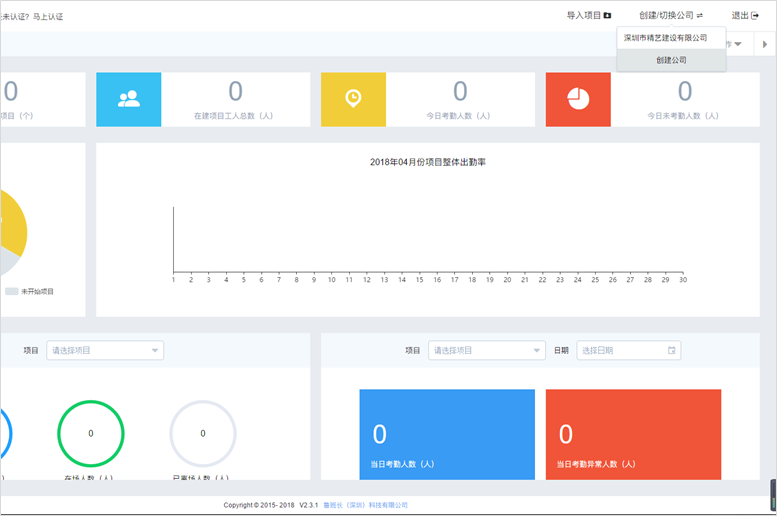Image resolution: width=777 pixels, height=516 pixels.
Task: Click the green 在场人数 circle indicator
Action: click(91, 433)
